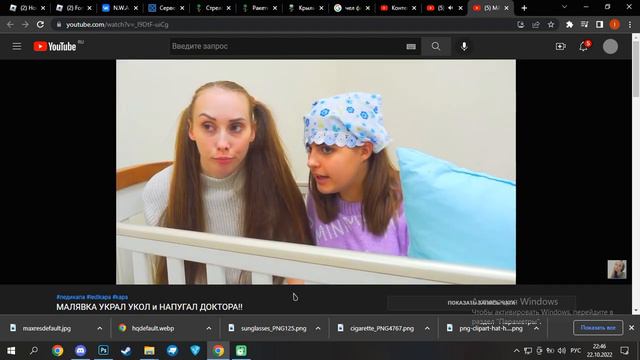This screenshot has height=360, width=640.
Task: Open downloaded file hqdefault.webp
Action: coord(153,328)
